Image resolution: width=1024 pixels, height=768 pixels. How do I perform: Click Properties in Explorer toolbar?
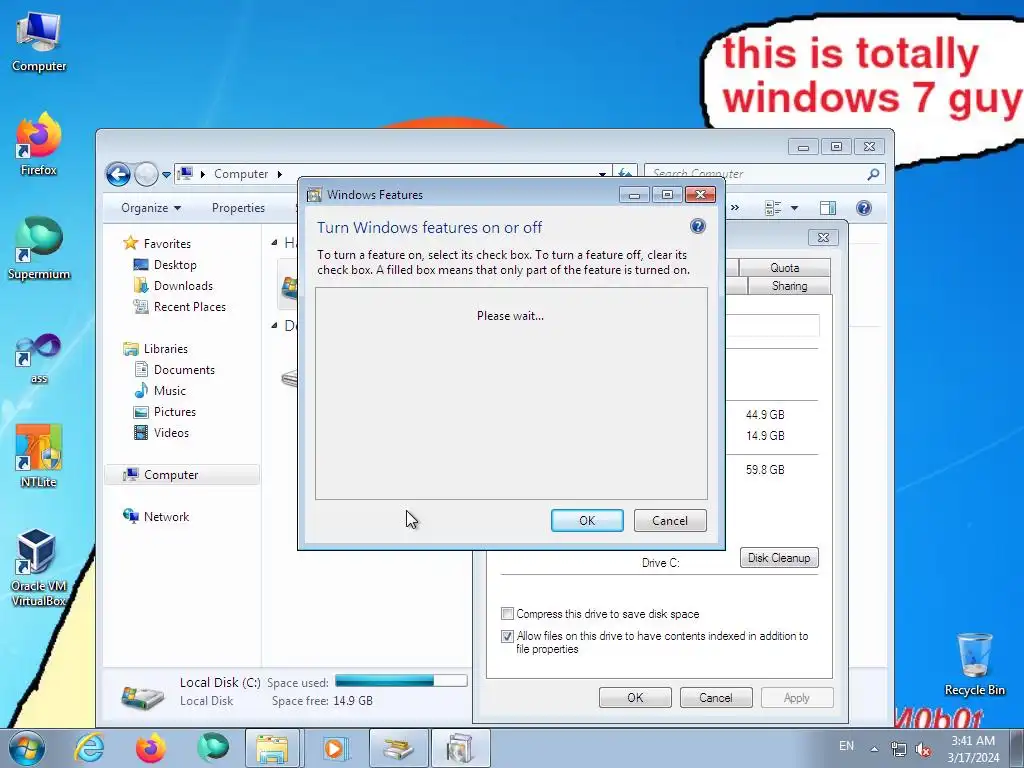click(x=238, y=208)
